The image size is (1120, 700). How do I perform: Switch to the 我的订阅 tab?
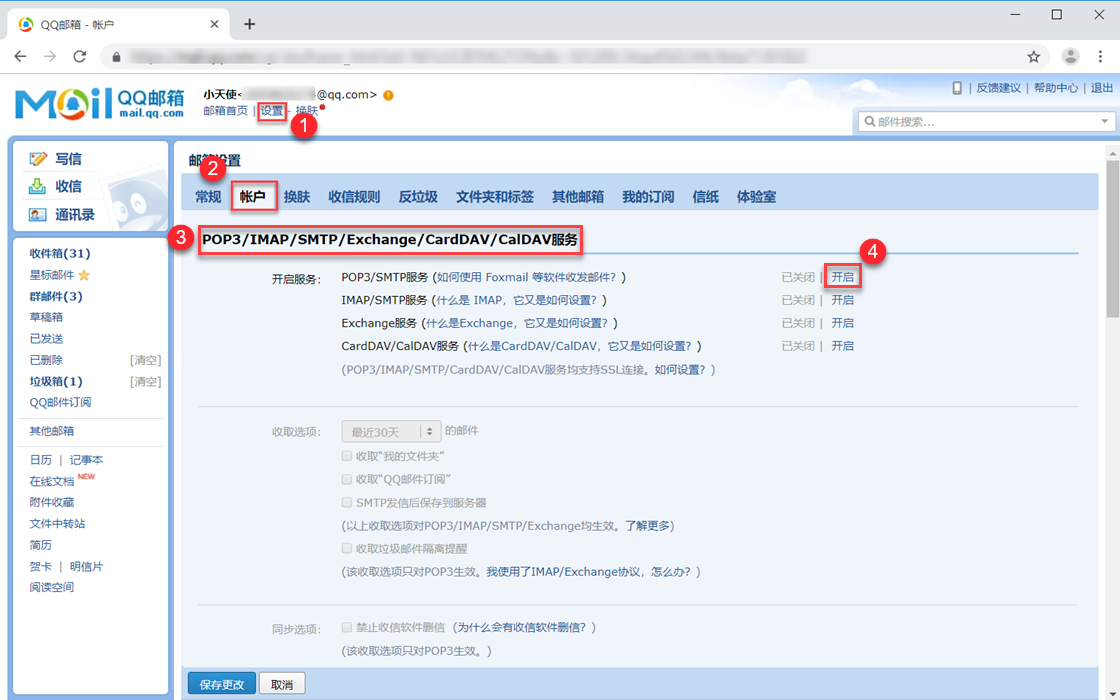click(x=648, y=196)
